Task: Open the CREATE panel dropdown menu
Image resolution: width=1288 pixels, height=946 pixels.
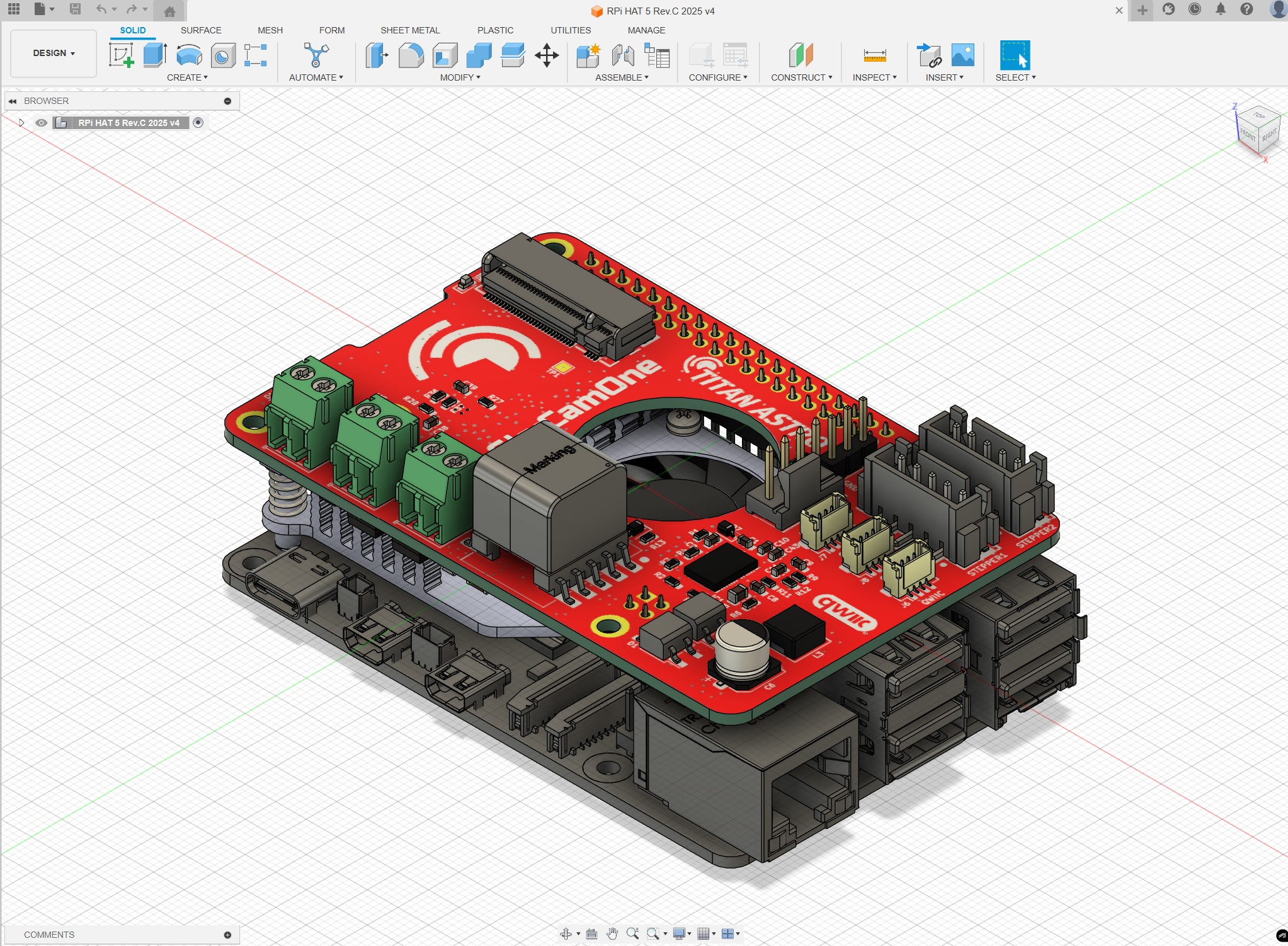Action: coord(188,77)
